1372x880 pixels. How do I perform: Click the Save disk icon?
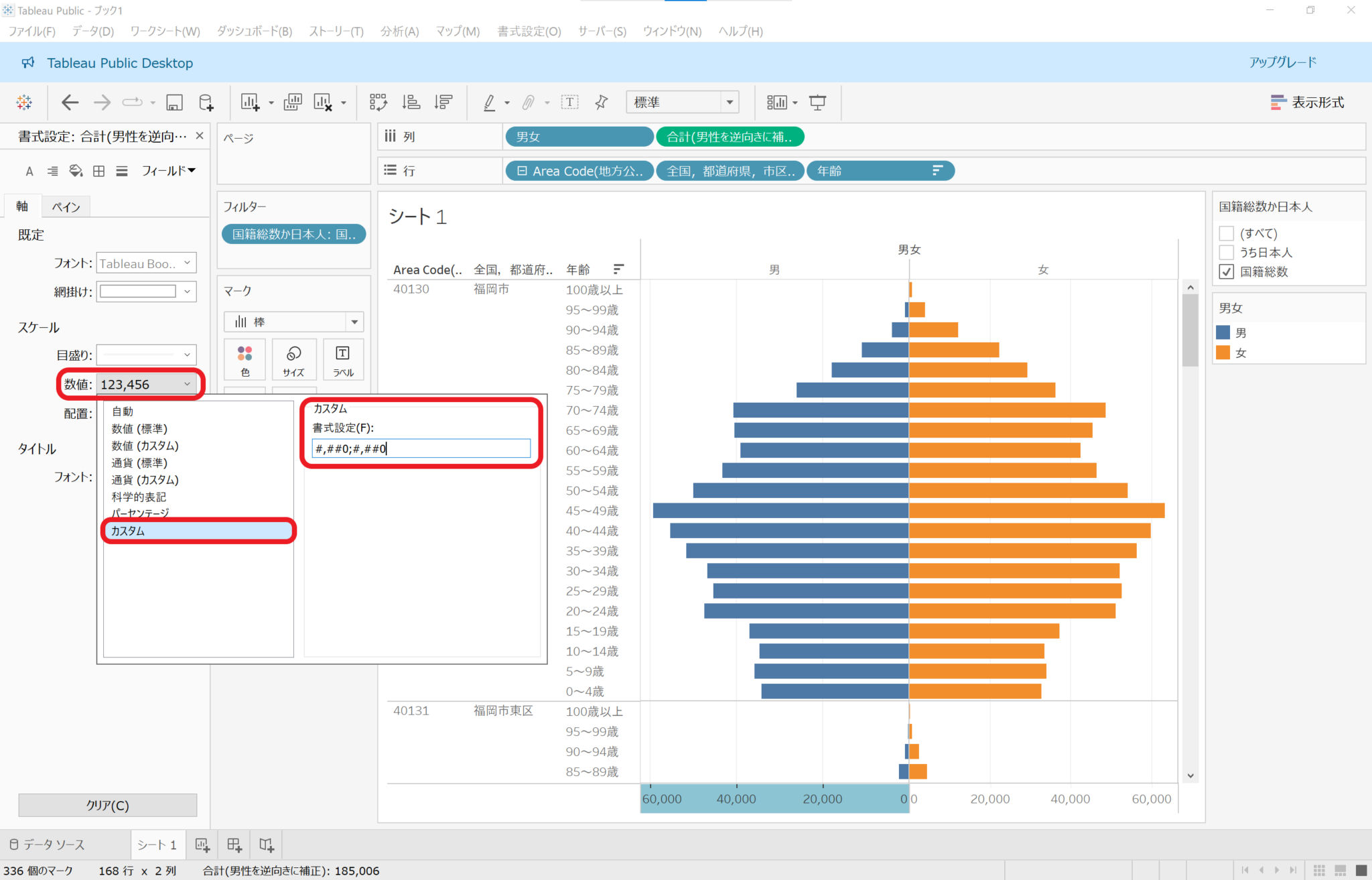pos(174,102)
